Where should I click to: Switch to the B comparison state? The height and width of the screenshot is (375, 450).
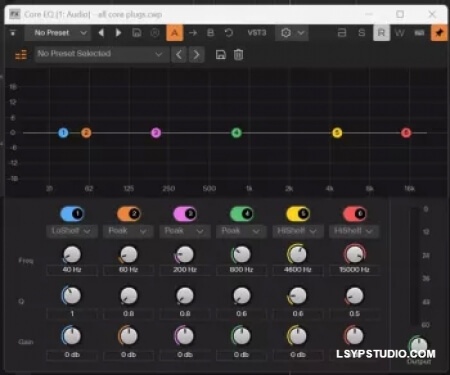pos(210,33)
